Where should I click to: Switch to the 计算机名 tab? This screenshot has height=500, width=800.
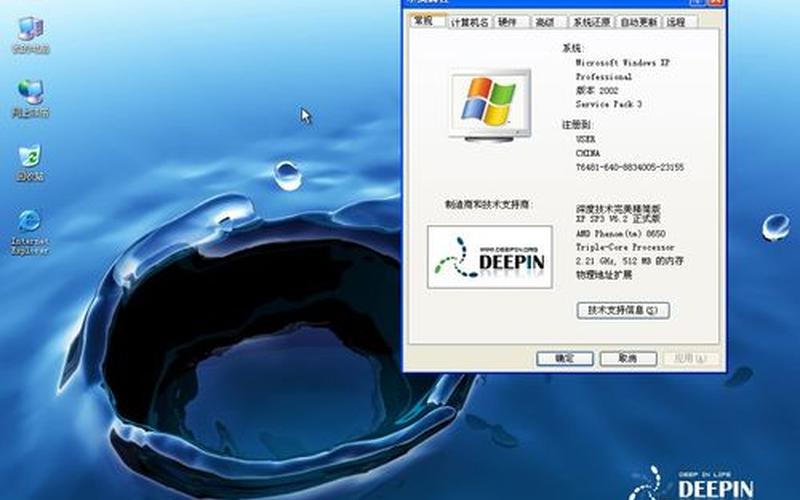click(469, 22)
